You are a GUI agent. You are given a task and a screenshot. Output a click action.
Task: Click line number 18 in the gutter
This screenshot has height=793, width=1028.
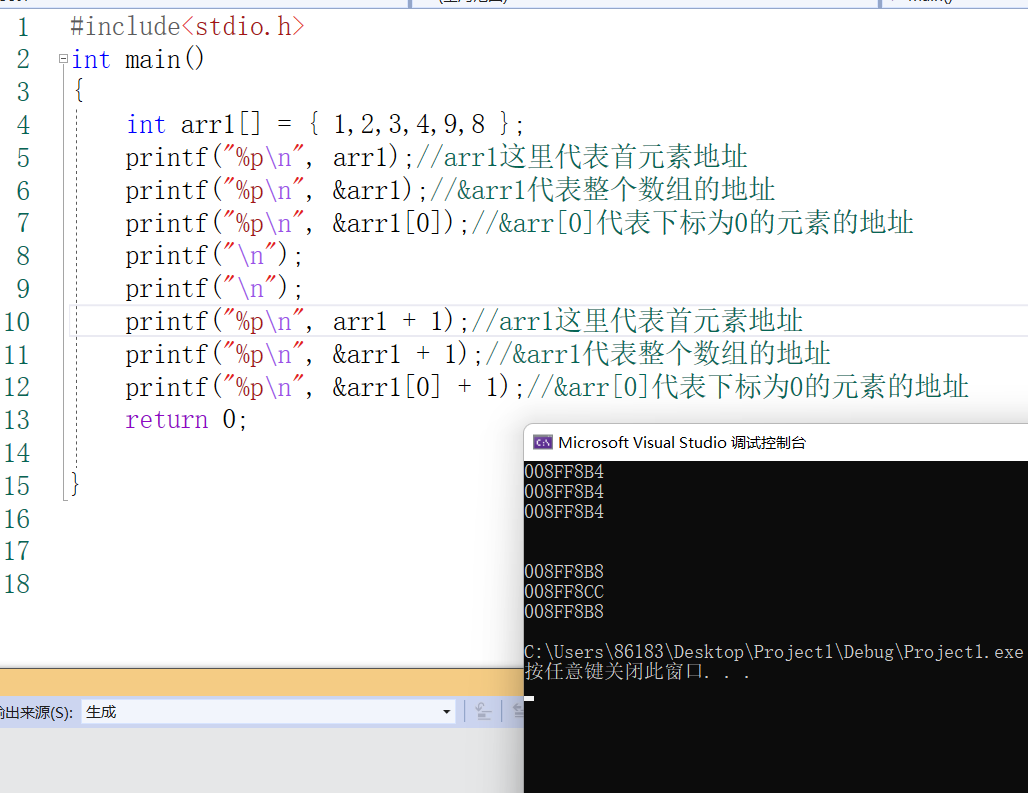[17, 584]
